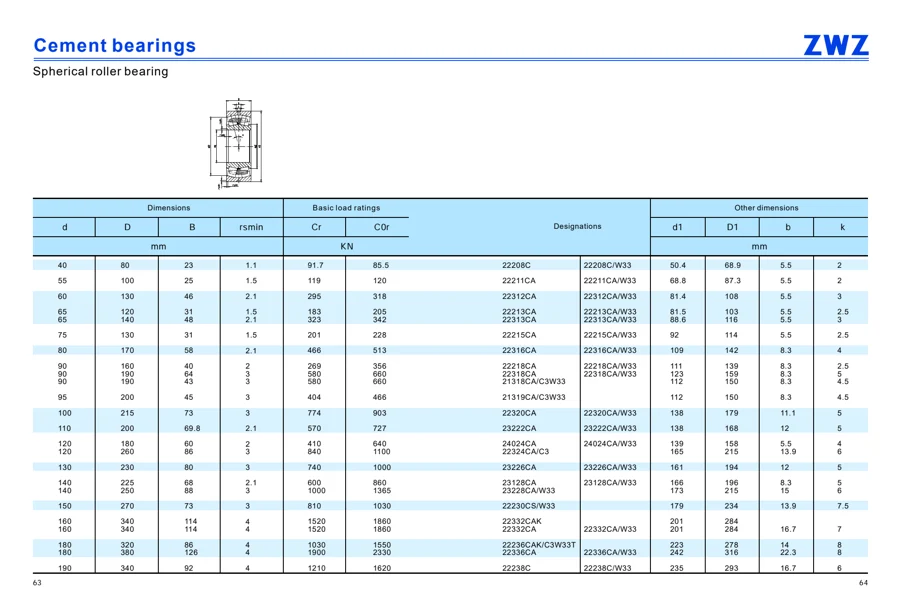Click page number 64

pyautogui.click(x=863, y=583)
